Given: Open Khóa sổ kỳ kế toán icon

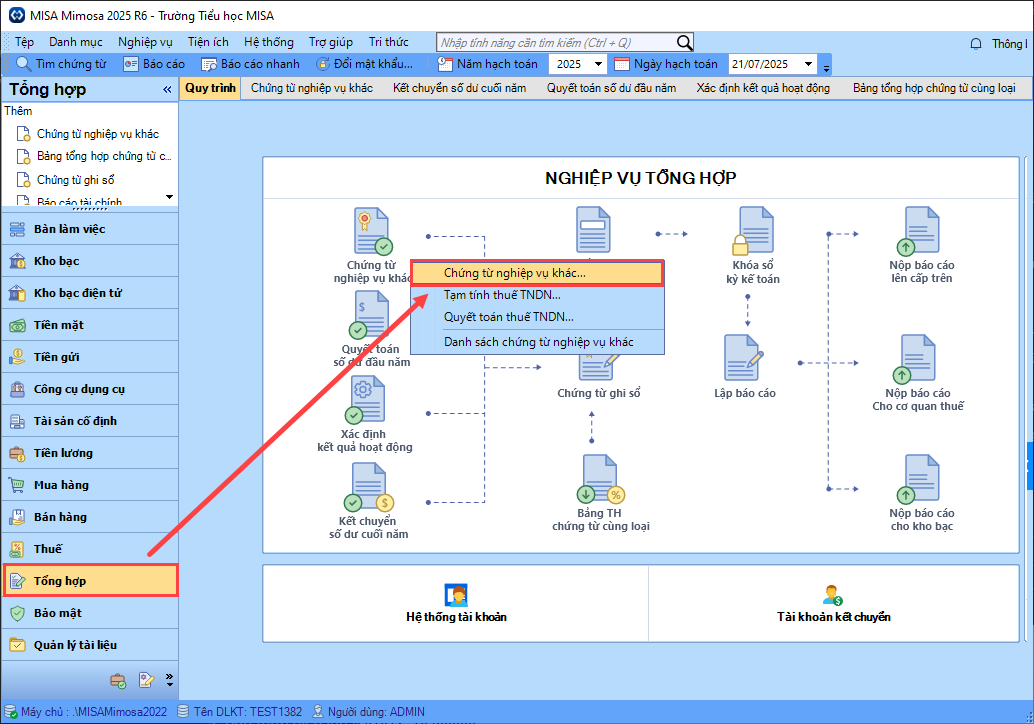Looking at the screenshot, I should 753,231.
